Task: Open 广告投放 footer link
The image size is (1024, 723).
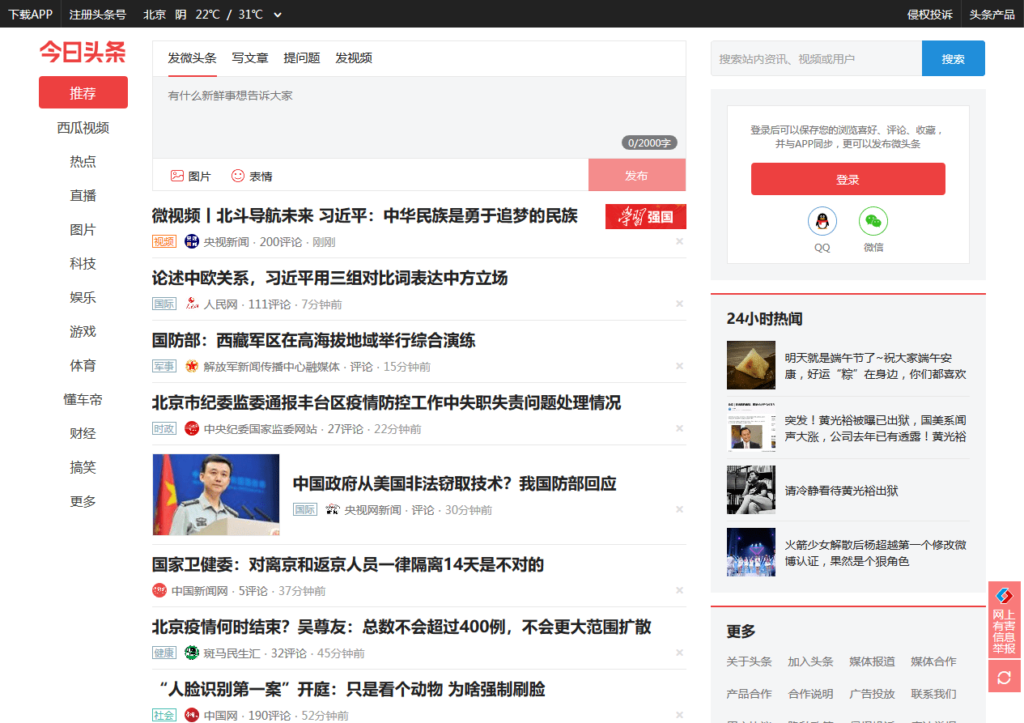Action: pyautogui.click(x=872, y=694)
